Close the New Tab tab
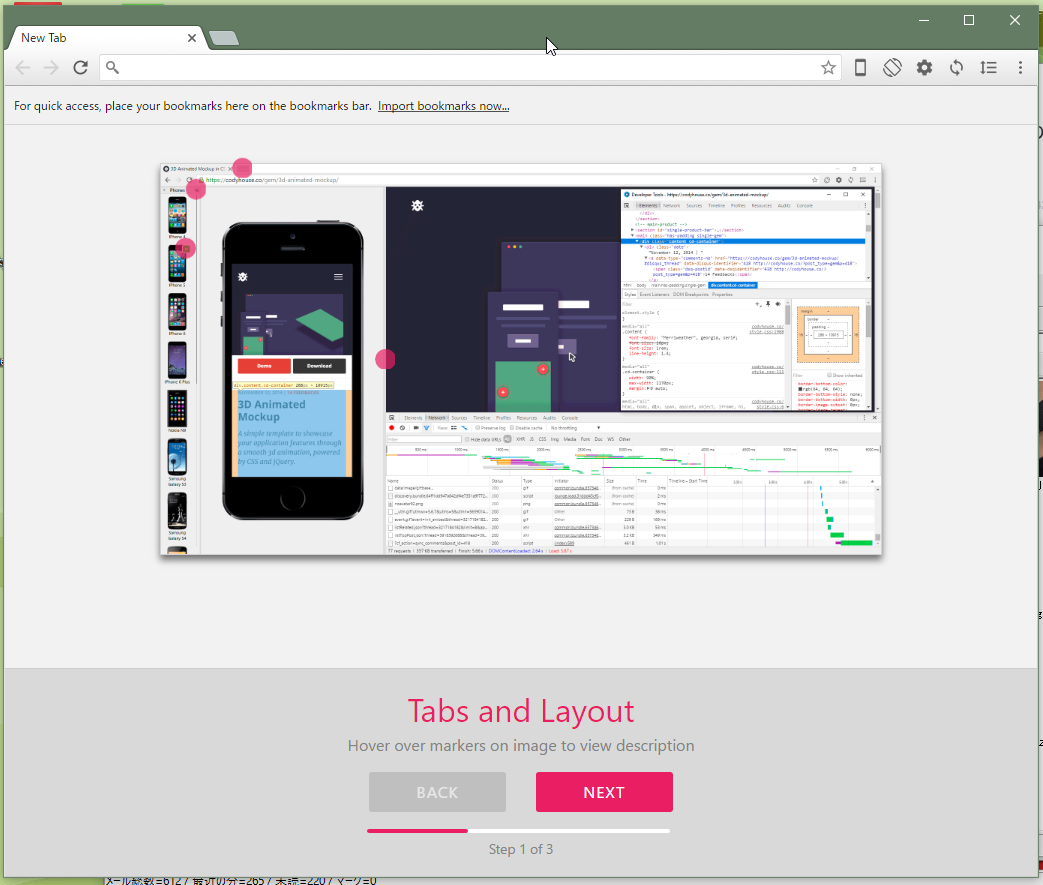Screen dimensions: 1043x885 (193, 38)
